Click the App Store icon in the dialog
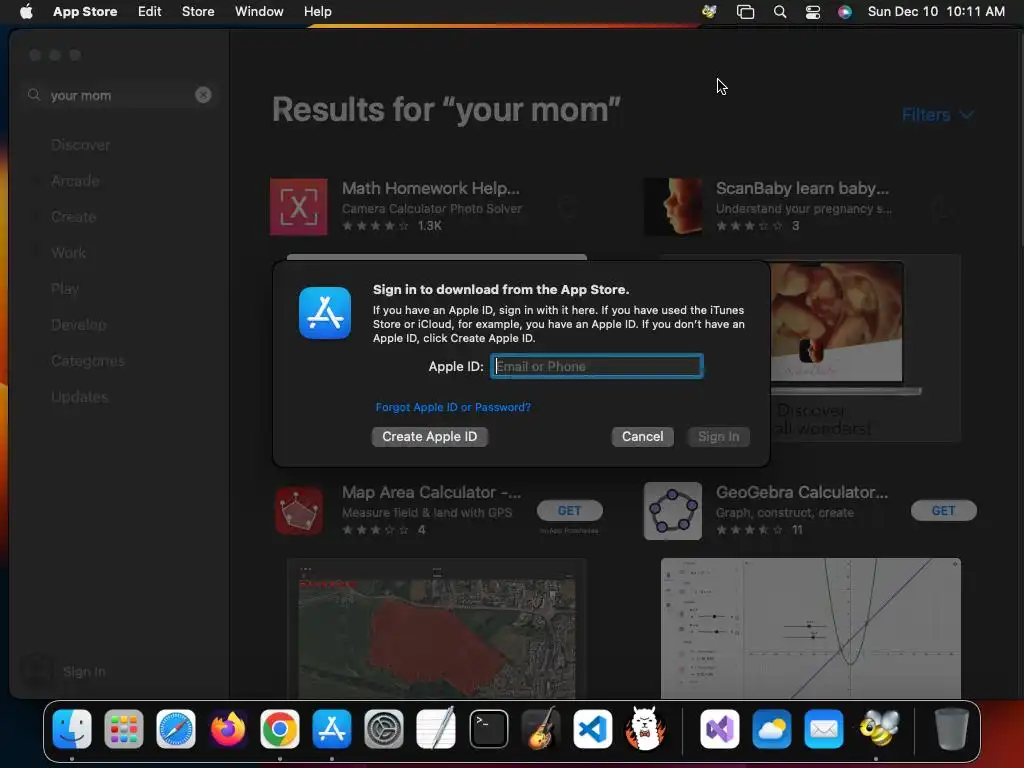Screen dimensions: 1024x768 (325, 313)
